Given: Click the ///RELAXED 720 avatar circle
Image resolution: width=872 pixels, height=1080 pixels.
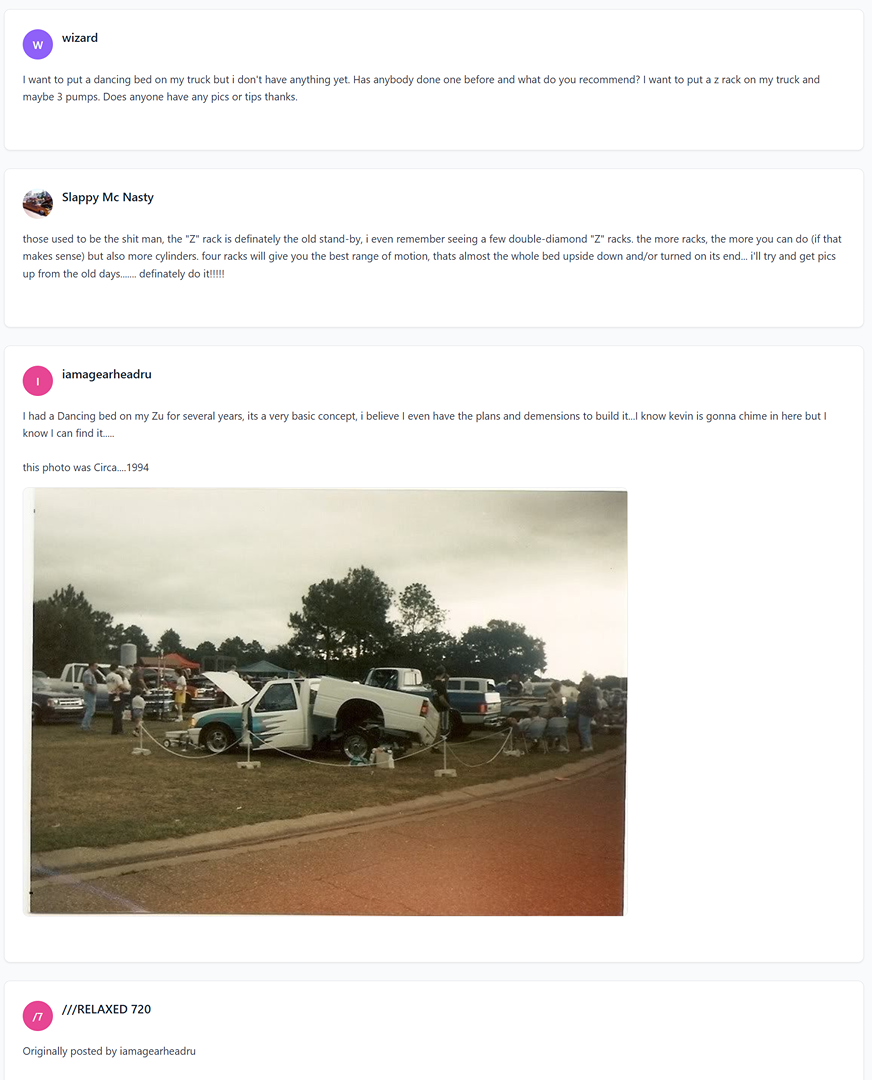Looking at the screenshot, I should pyautogui.click(x=38, y=1016).
